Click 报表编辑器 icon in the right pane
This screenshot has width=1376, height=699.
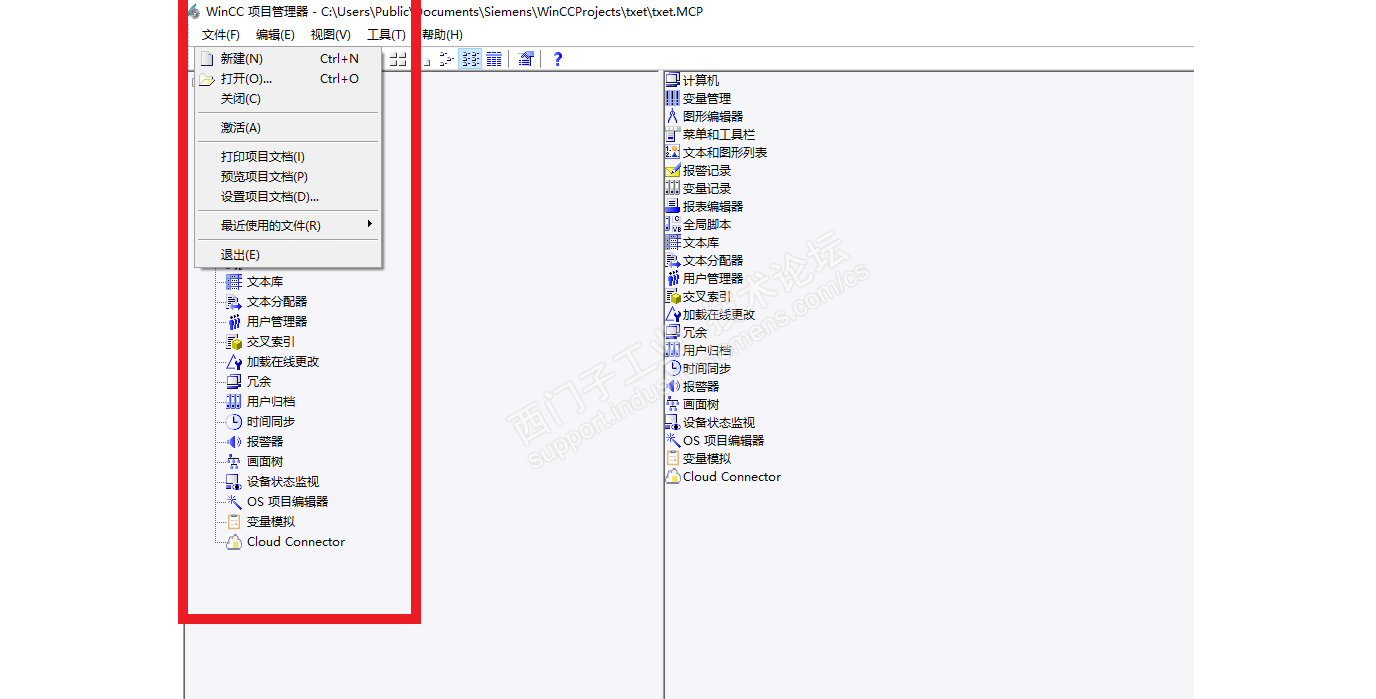[673, 206]
